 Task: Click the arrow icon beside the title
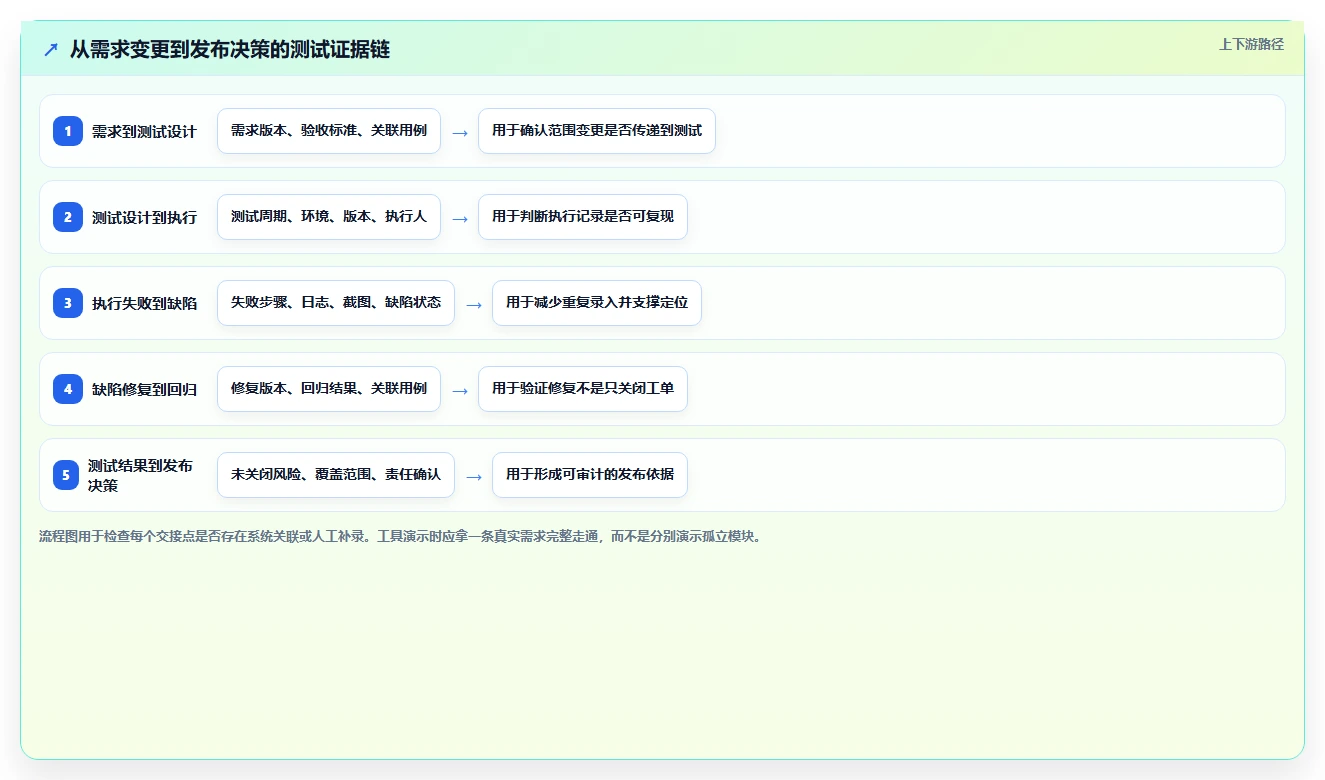tap(51, 50)
